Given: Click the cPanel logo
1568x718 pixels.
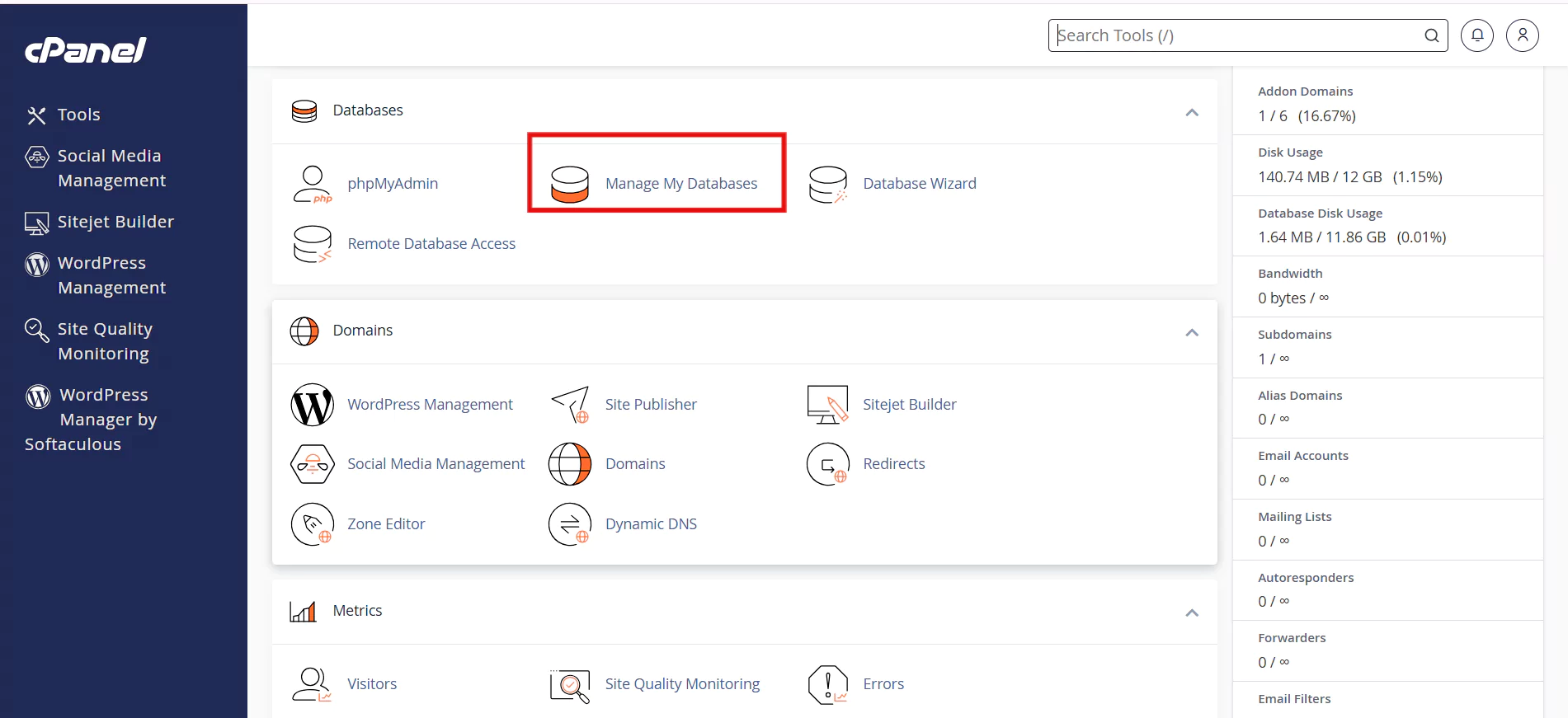Looking at the screenshot, I should click(x=86, y=50).
